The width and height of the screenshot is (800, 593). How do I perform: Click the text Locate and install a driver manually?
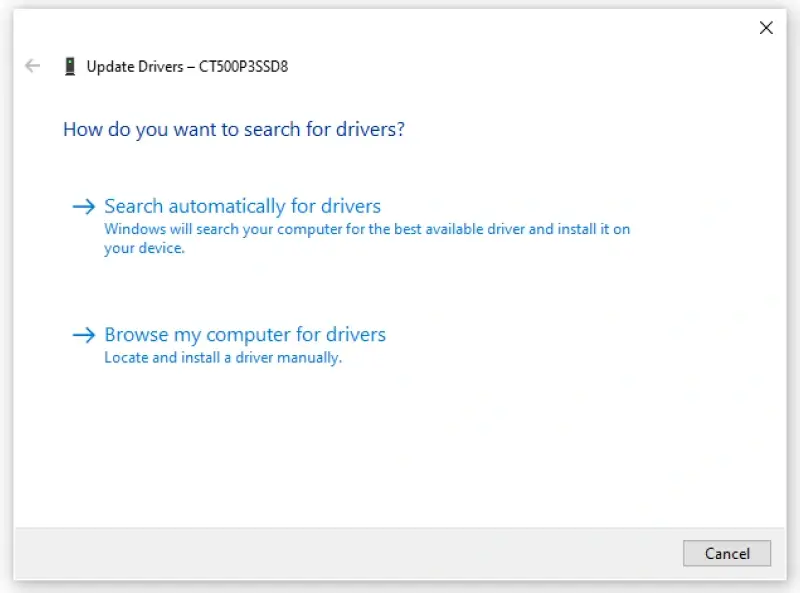click(223, 357)
